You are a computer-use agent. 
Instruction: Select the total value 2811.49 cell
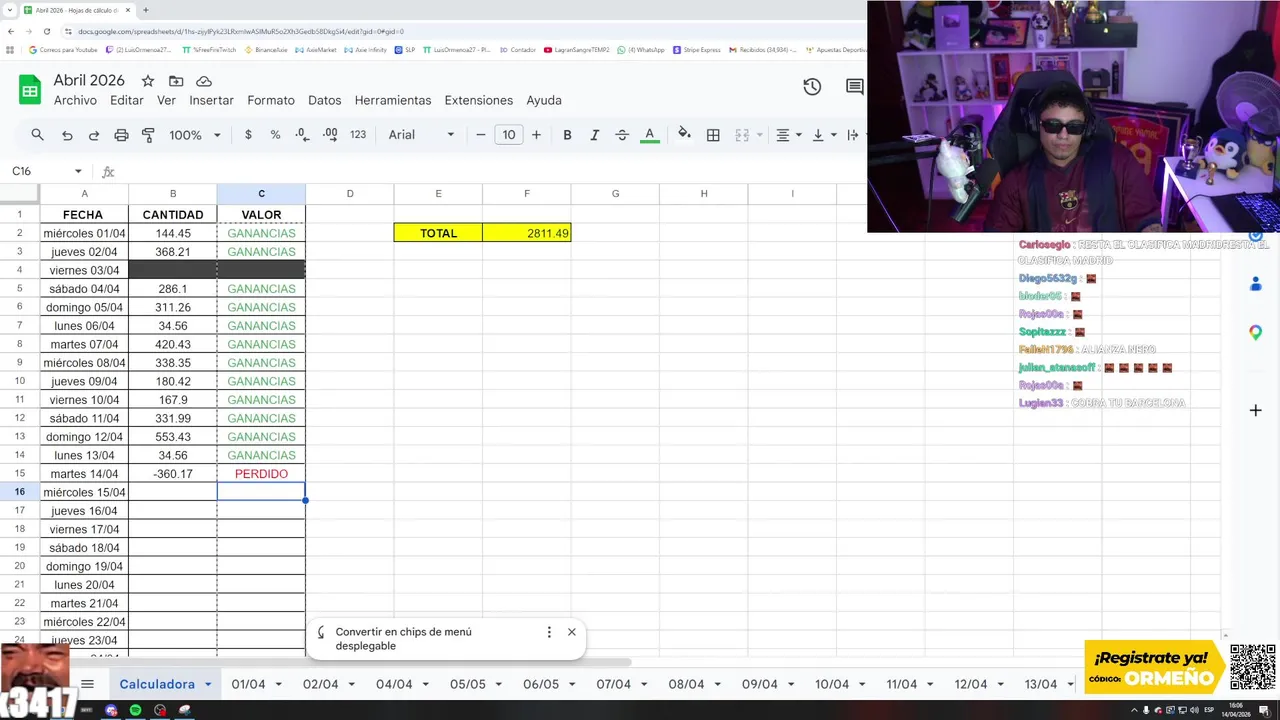pos(527,233)
